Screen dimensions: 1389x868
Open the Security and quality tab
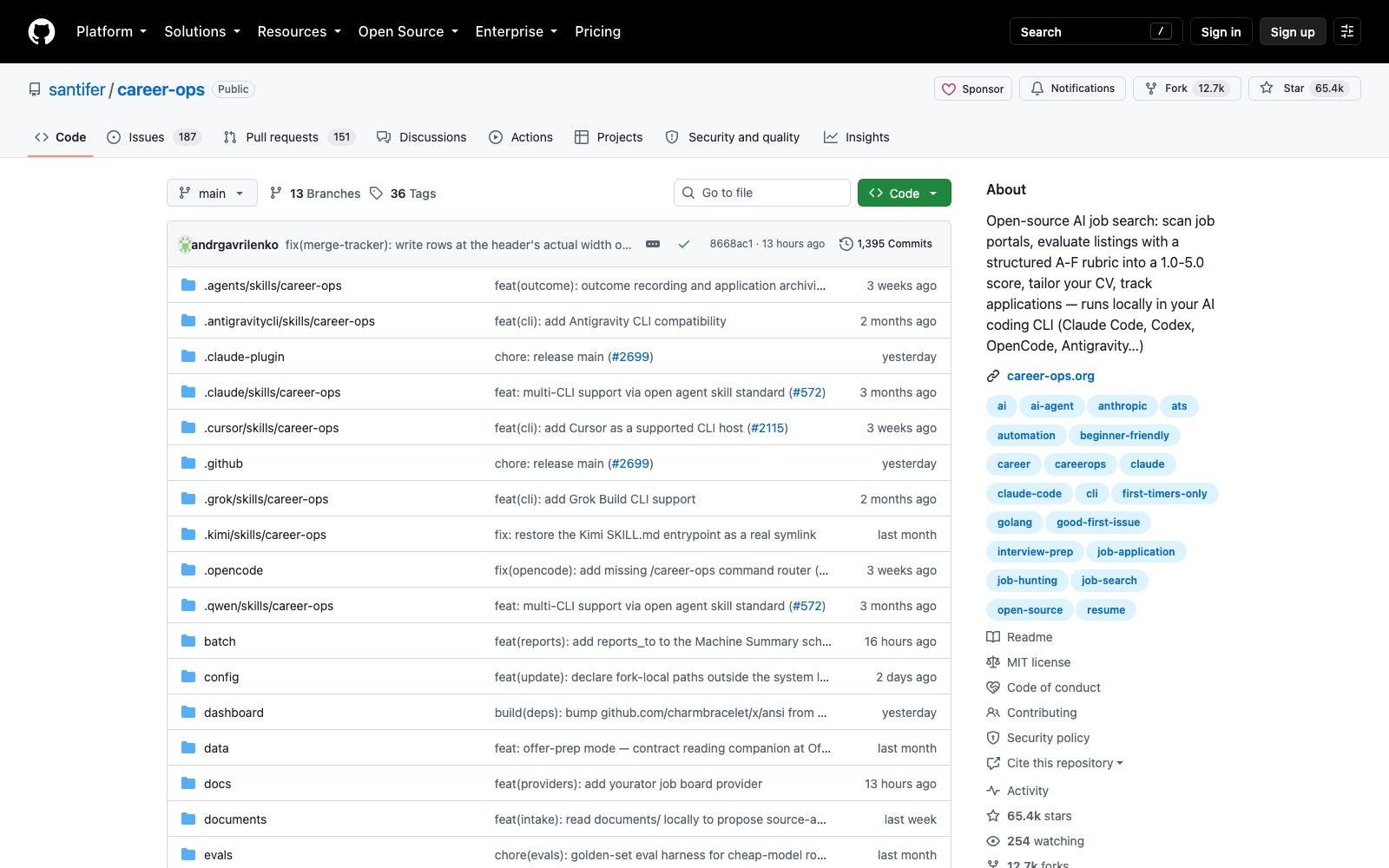(733, 137)
